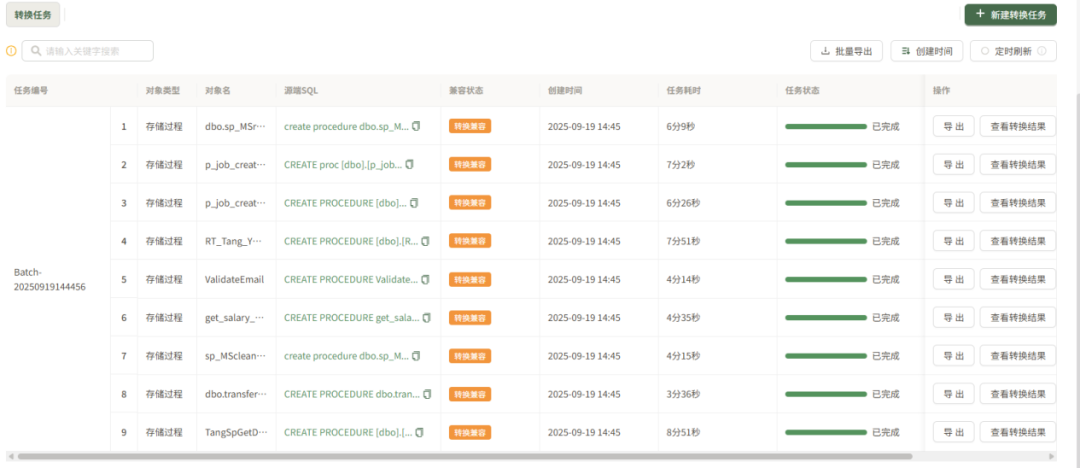Click progress bar of the 8分51秒 task
The image size is (1080, 468).
click(x=826, y=432)
